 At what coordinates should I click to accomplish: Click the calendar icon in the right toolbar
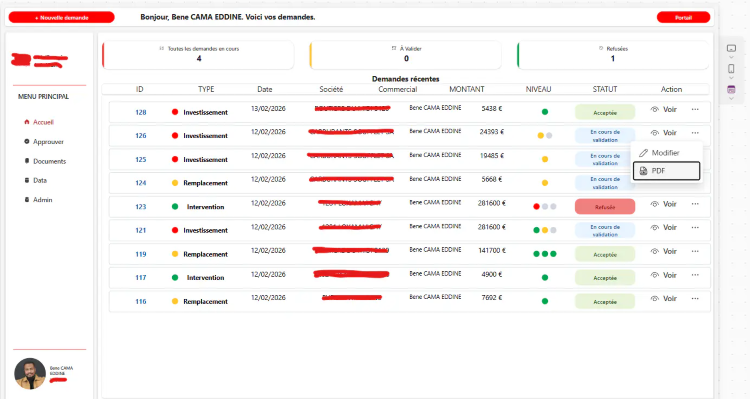(731, 89)
